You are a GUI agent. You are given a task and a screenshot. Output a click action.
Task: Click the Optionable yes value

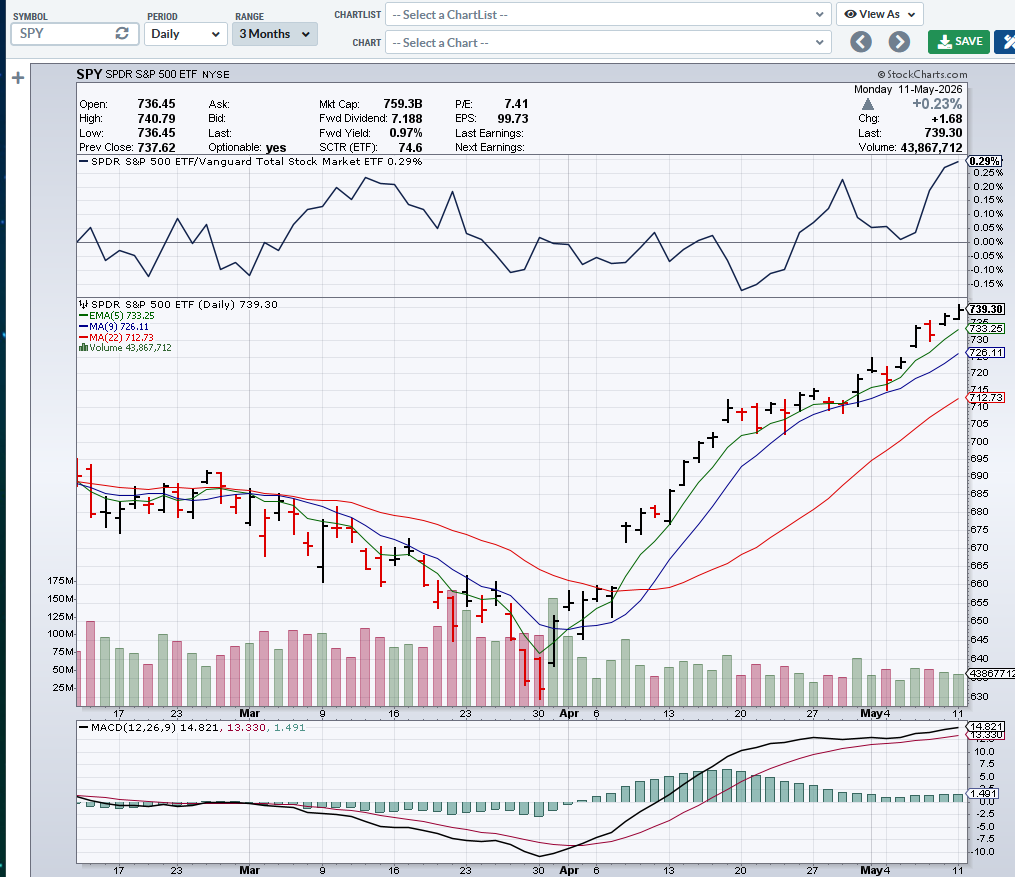276,148
